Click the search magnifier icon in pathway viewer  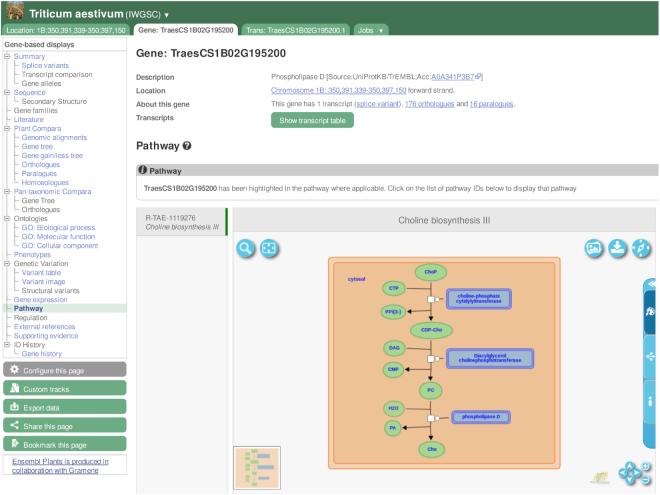(245, 248)
